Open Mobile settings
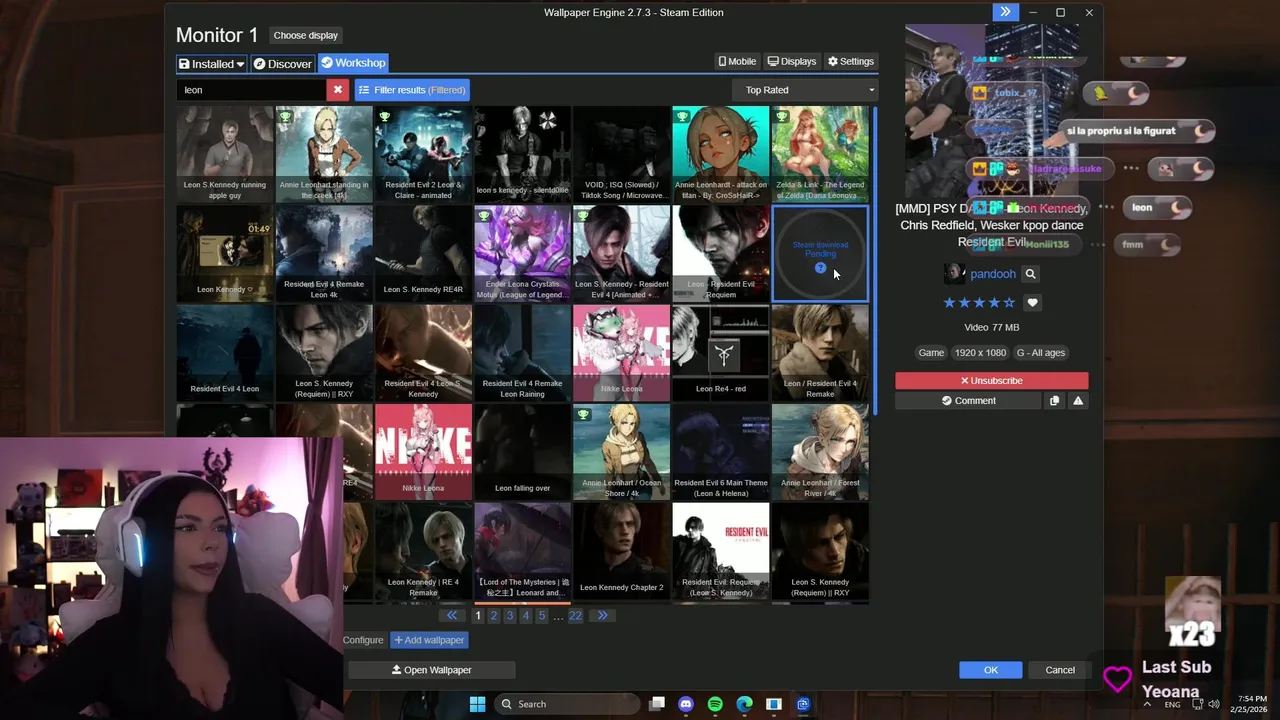Viewport: 1280px width, 720px height. pos(738,61)
